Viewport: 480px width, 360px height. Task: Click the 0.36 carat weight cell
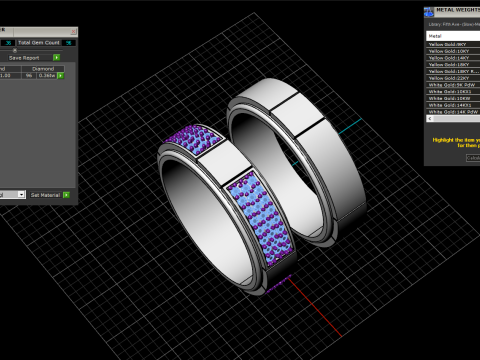47,76
